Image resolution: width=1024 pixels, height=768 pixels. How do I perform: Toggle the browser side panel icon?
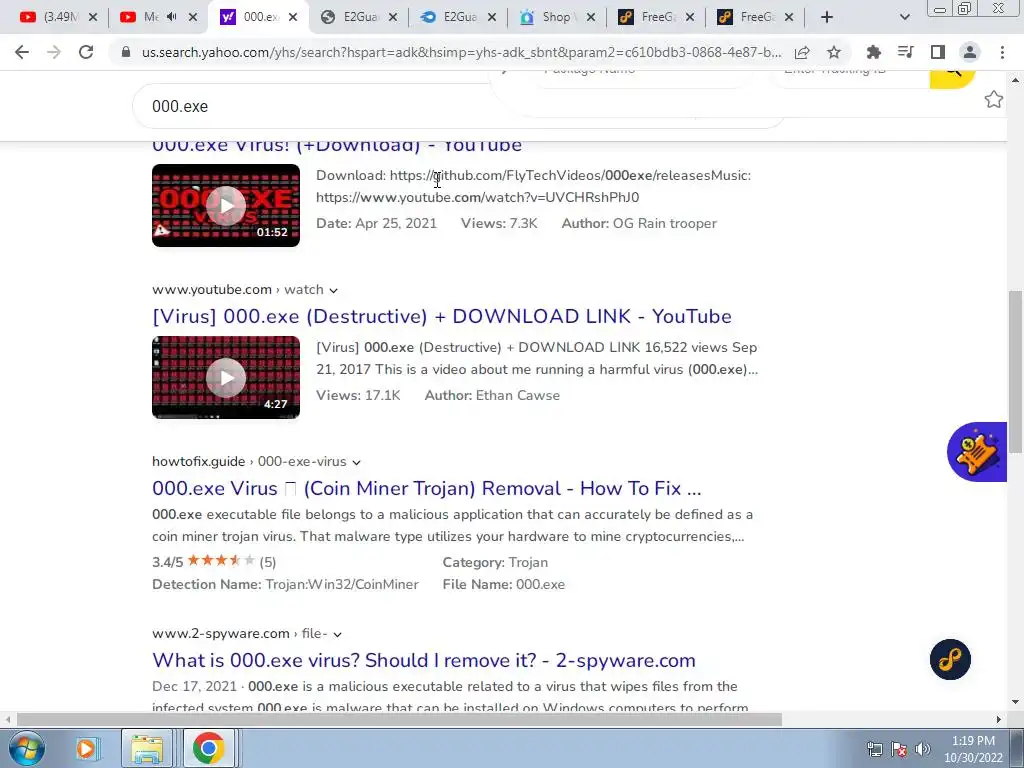click(937, 52)
